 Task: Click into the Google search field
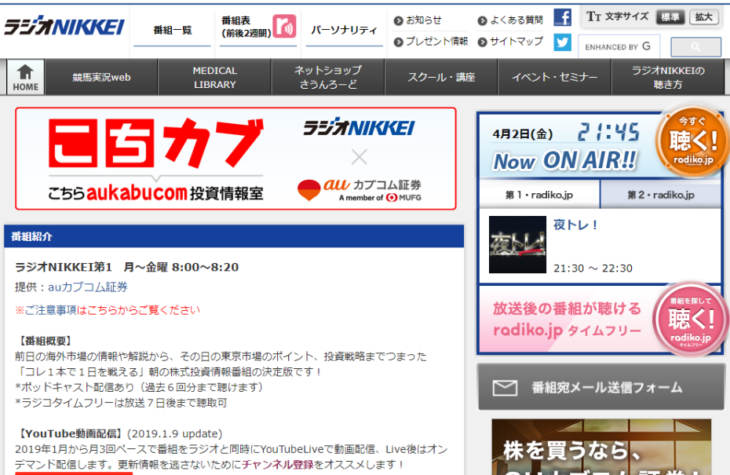pos(618,47)
